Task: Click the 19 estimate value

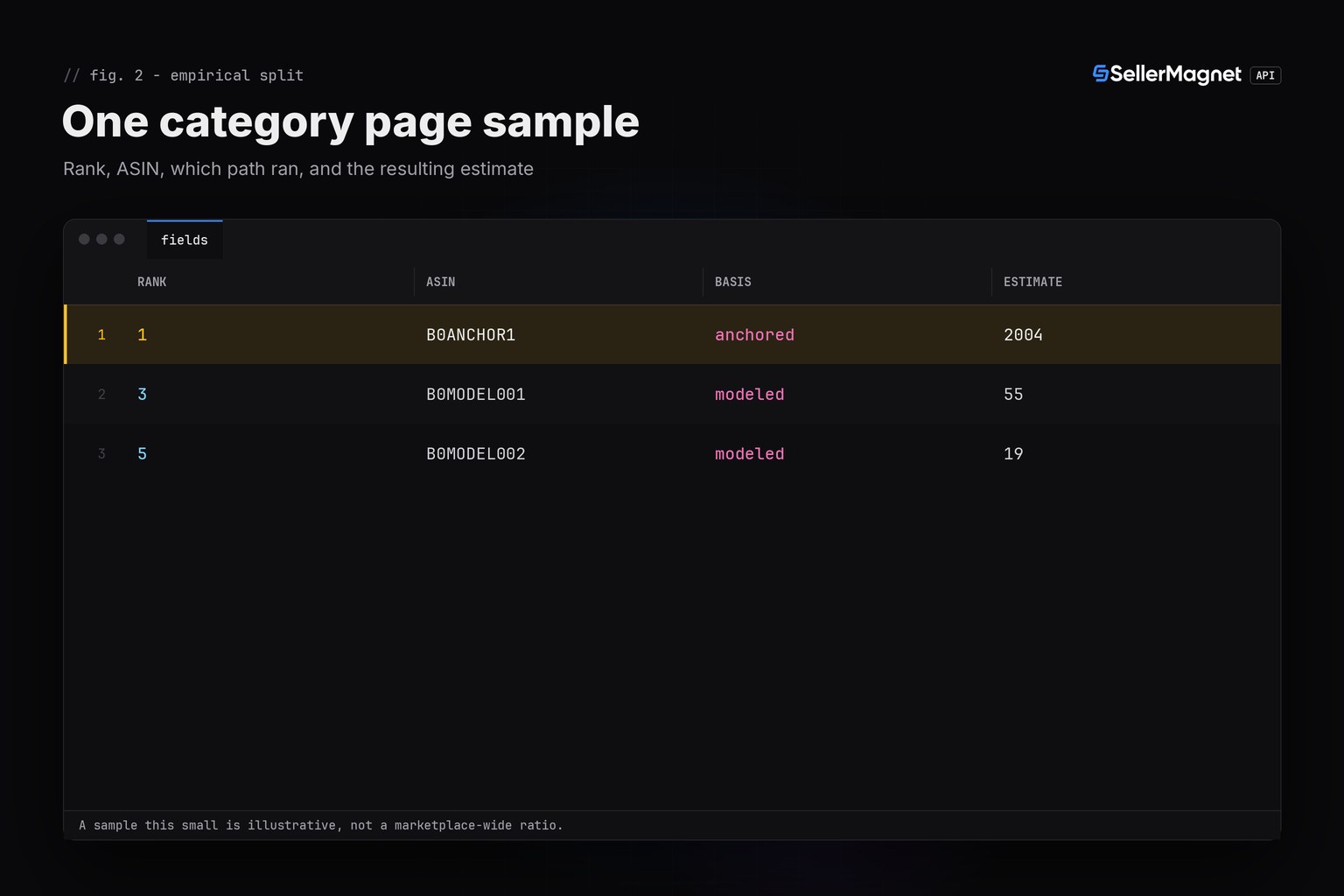Action: (x=1013, y=453)
